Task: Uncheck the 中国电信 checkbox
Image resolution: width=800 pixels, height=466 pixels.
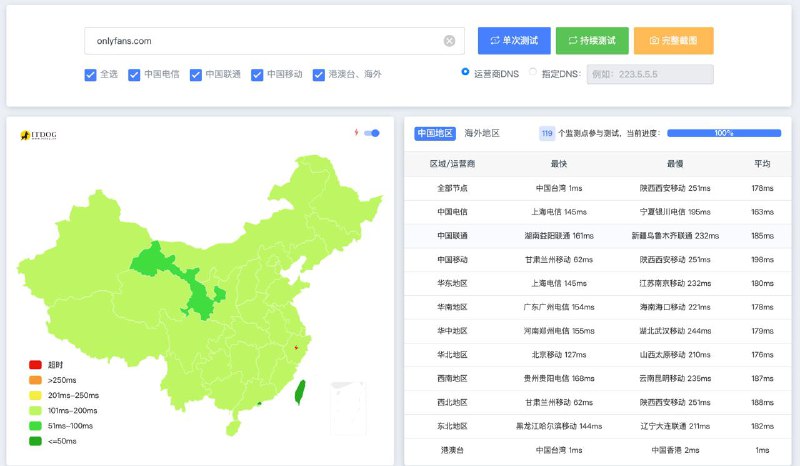Action: (x=134, y=74)
